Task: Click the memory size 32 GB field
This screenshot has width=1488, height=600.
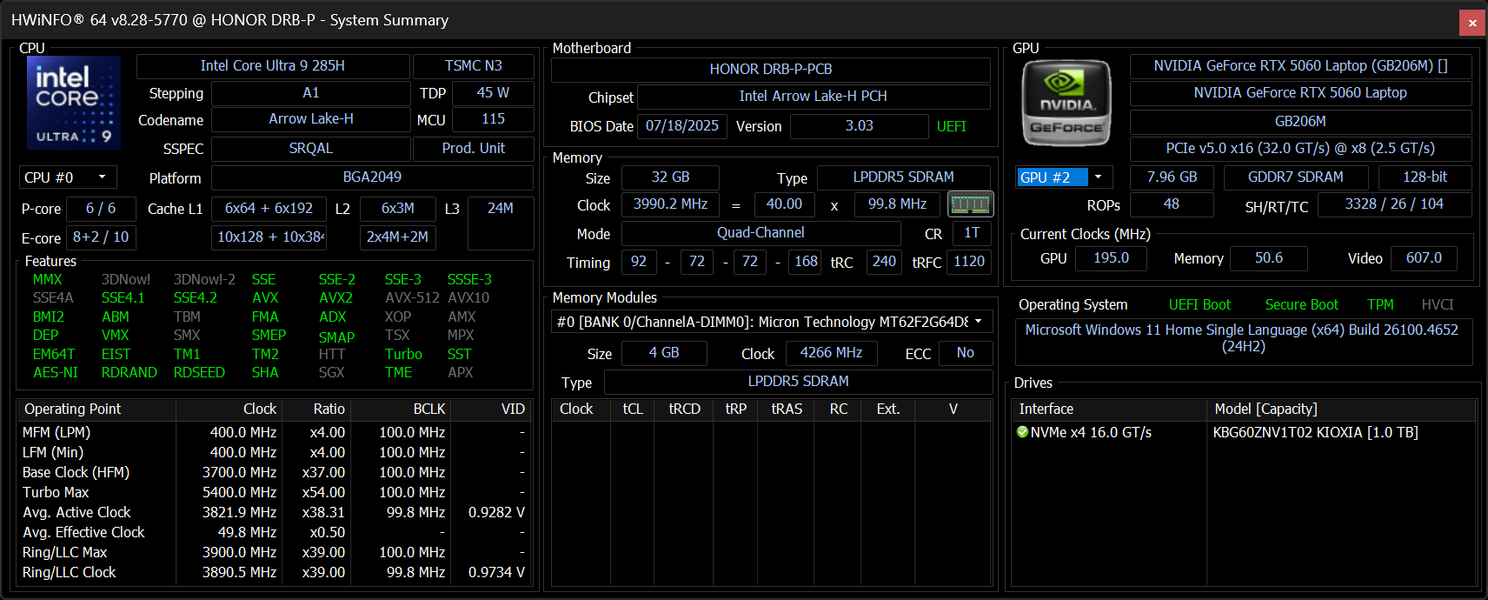Action: point(669,178)
